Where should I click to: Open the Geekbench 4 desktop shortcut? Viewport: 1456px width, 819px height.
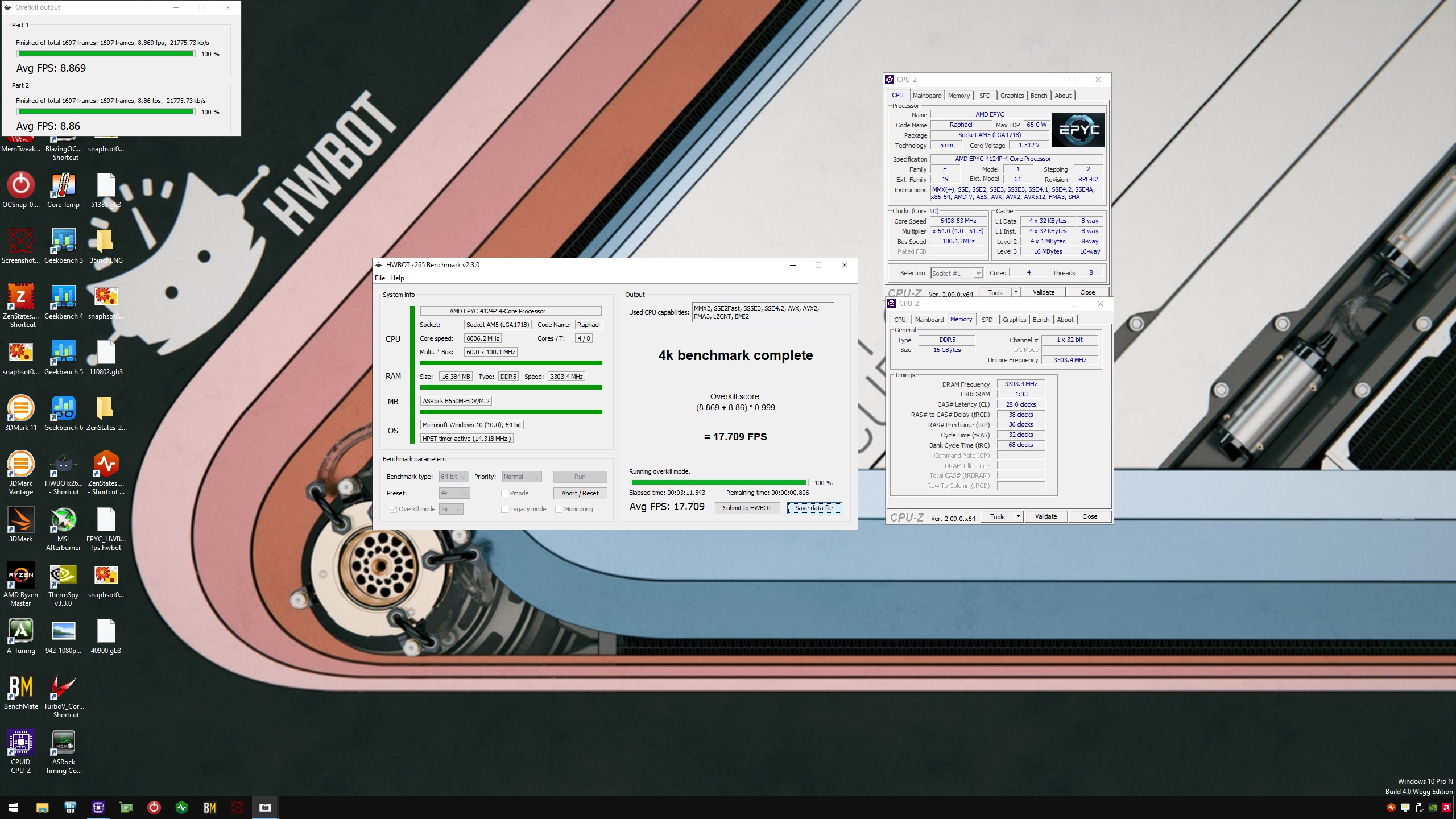pyautogui.click(x=63, y=303)
